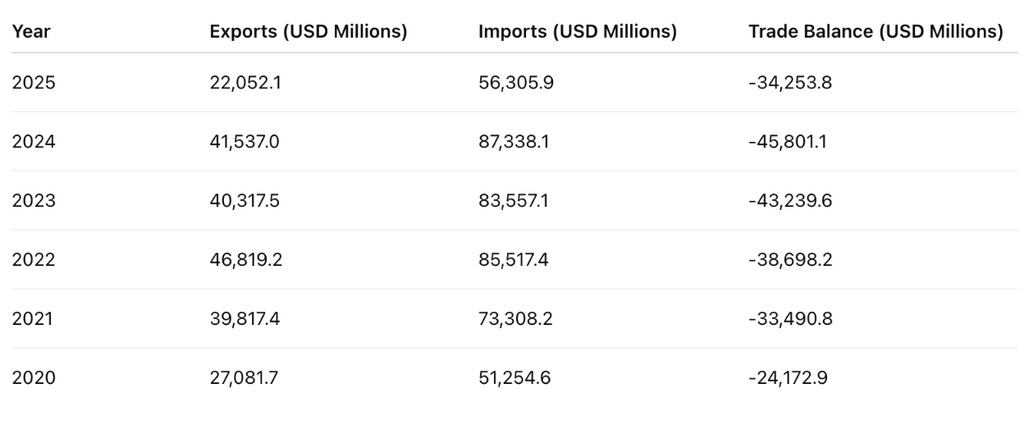The height and width of the screenshot is (425, 1024).
Task: Select the 2024 year cell
Action: 34,142
